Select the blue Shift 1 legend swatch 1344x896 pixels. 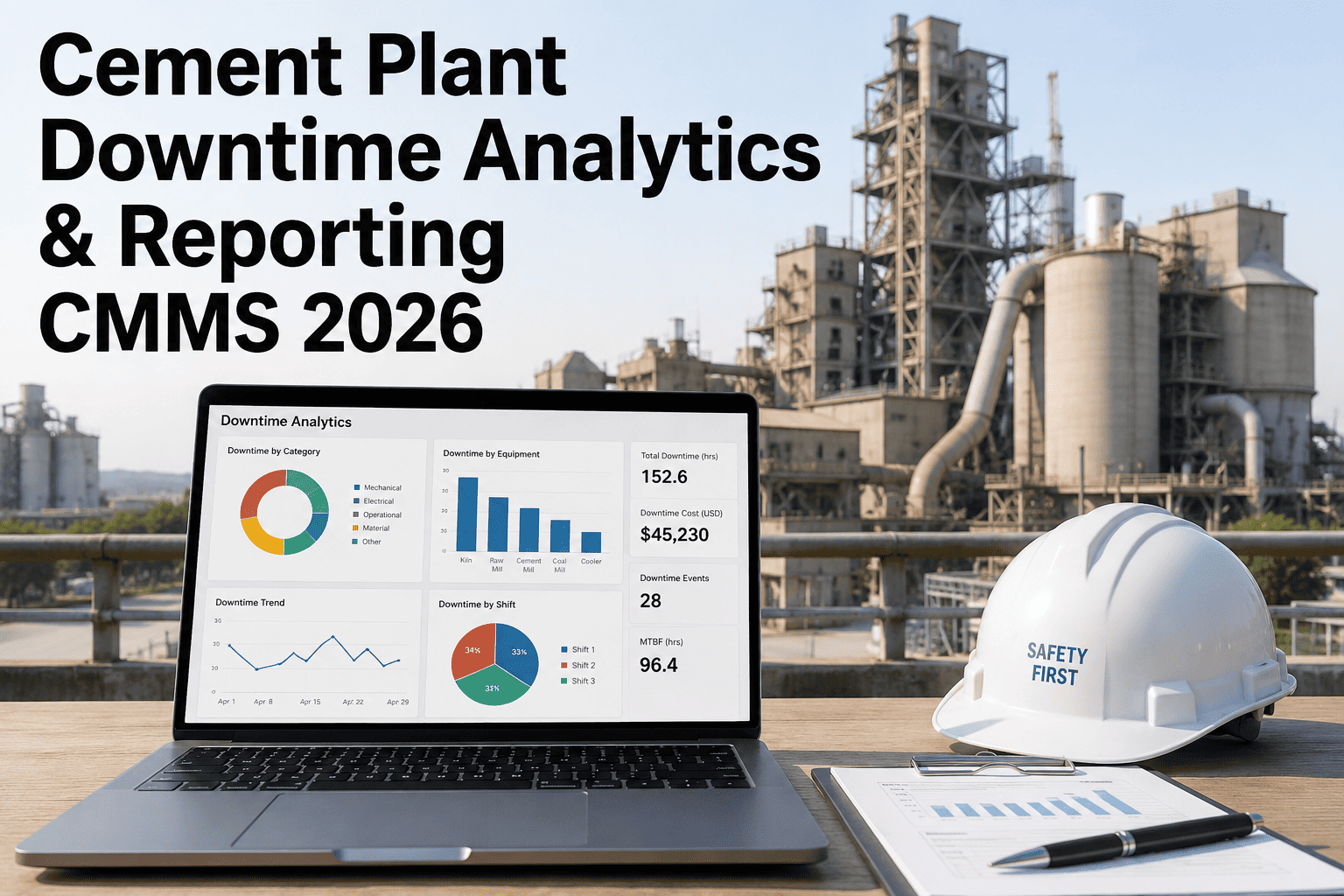564,649
